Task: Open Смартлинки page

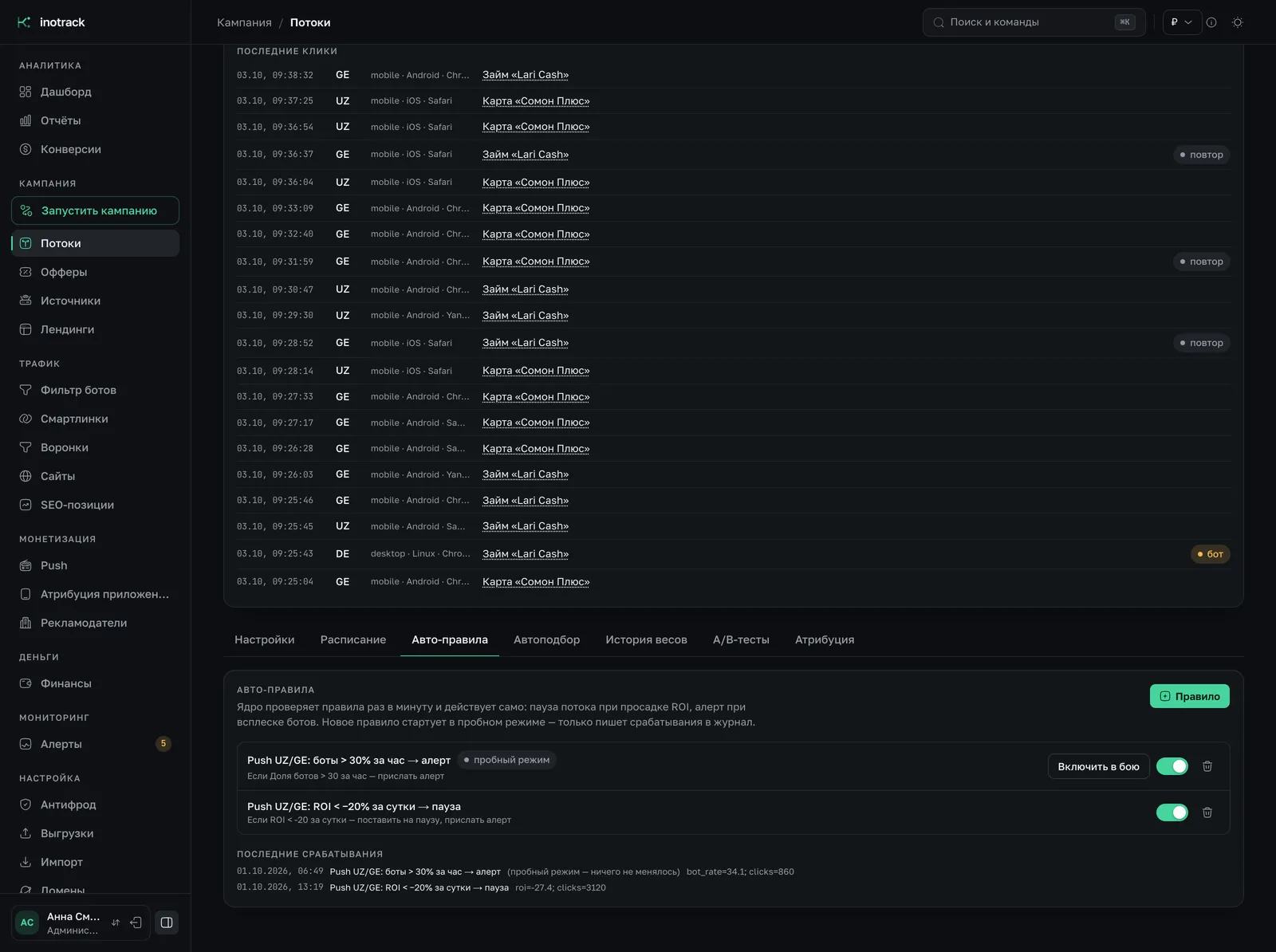Action: click(95, 419)
